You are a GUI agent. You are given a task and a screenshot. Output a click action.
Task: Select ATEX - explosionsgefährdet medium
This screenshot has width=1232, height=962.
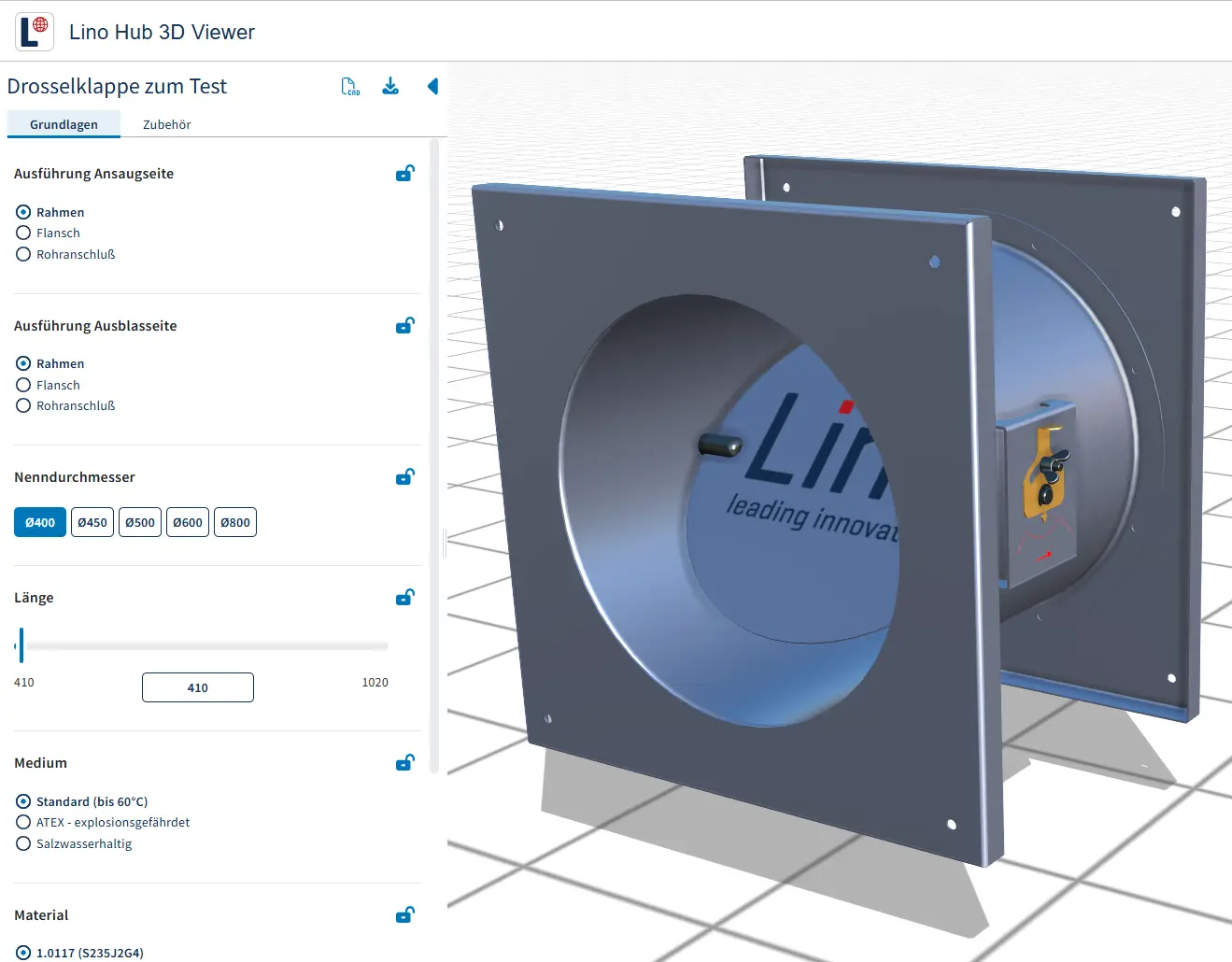104,823
